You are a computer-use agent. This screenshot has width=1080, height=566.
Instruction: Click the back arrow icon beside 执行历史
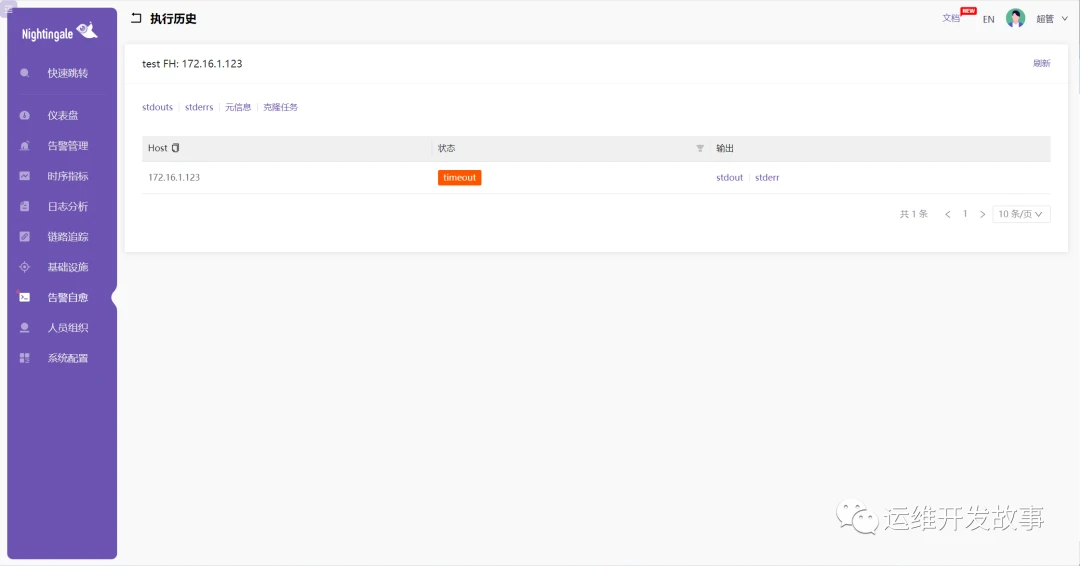pos(136,19)
